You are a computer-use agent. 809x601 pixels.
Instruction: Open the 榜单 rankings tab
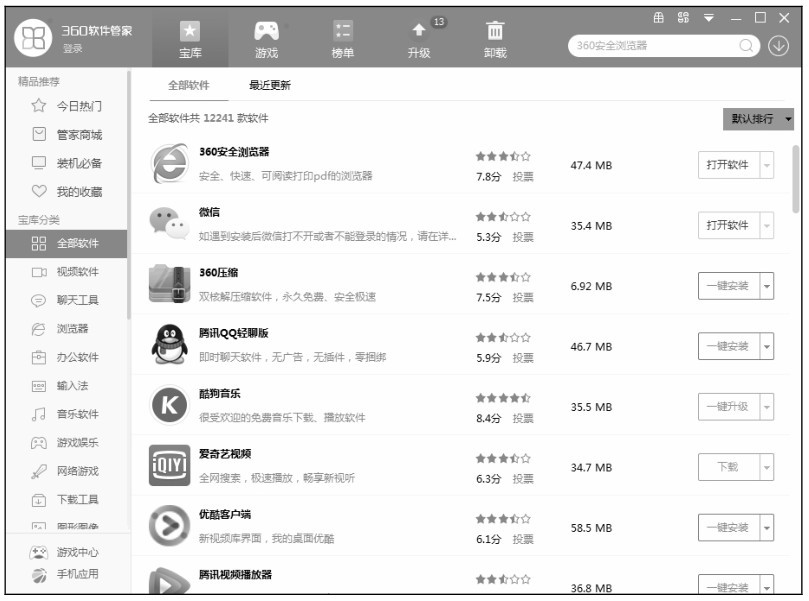(343, 39)
